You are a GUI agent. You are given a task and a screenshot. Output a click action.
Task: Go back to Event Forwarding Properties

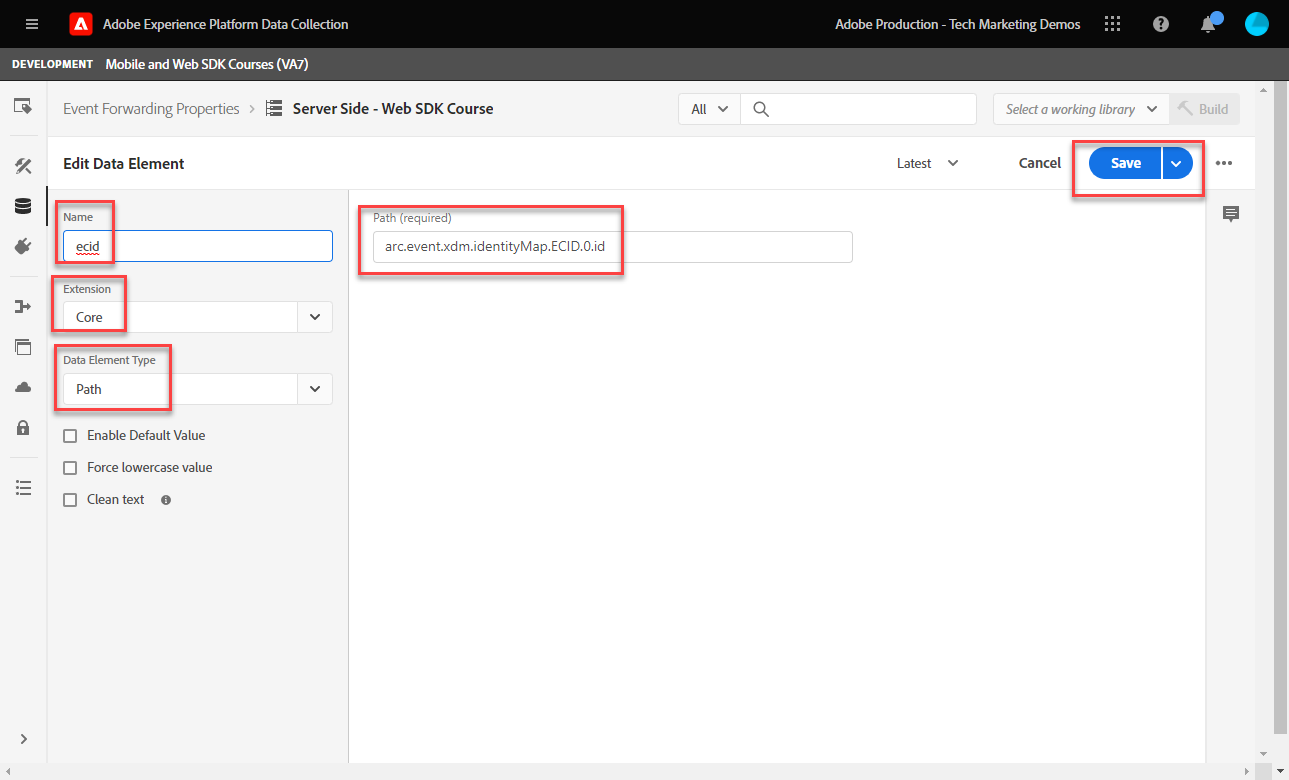[151, 109]
